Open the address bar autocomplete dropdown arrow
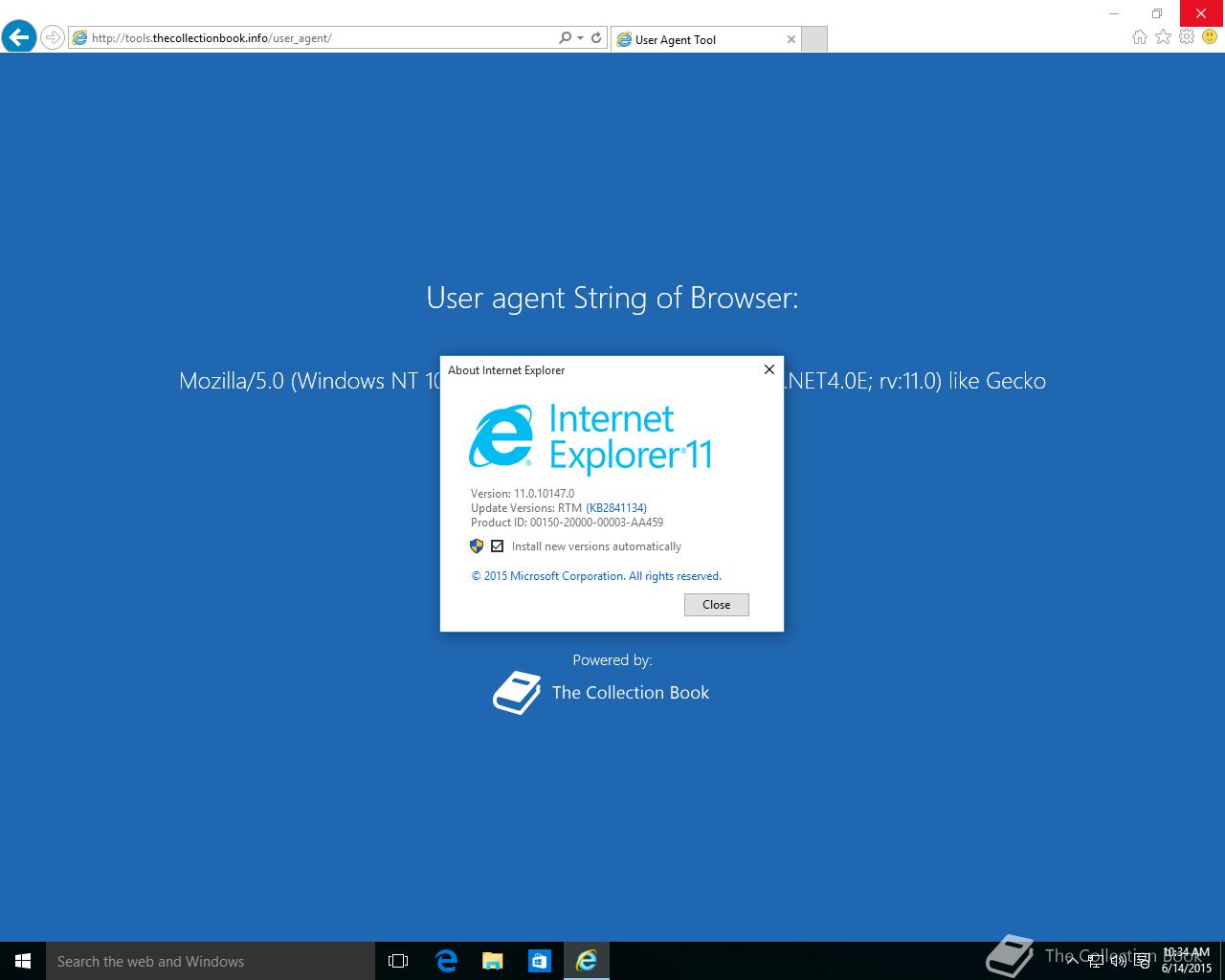 click(x=580, y=38)
